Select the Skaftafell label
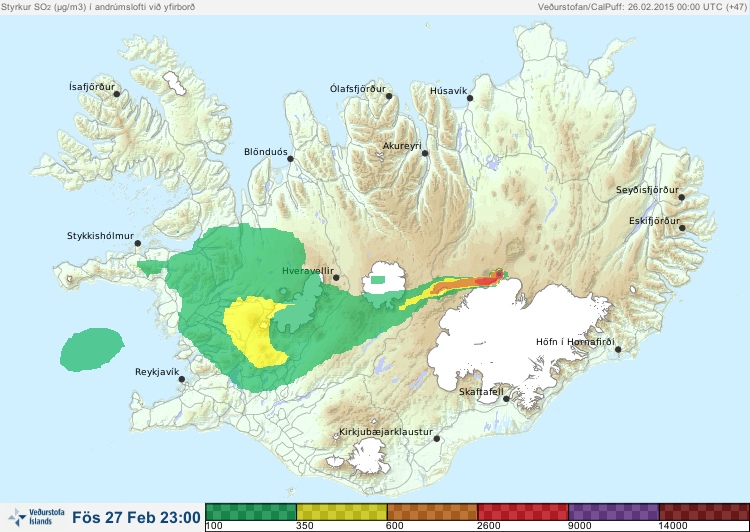750x532 pixels. coord(481,392)
